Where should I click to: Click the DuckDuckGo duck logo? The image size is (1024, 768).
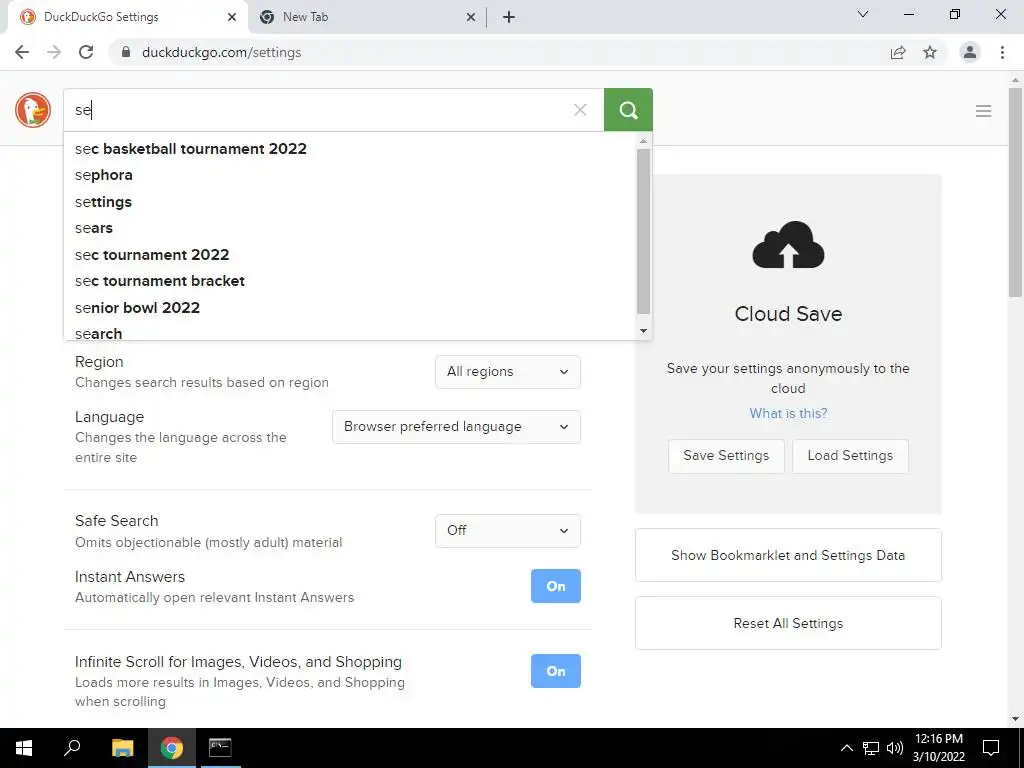point(33,110)
